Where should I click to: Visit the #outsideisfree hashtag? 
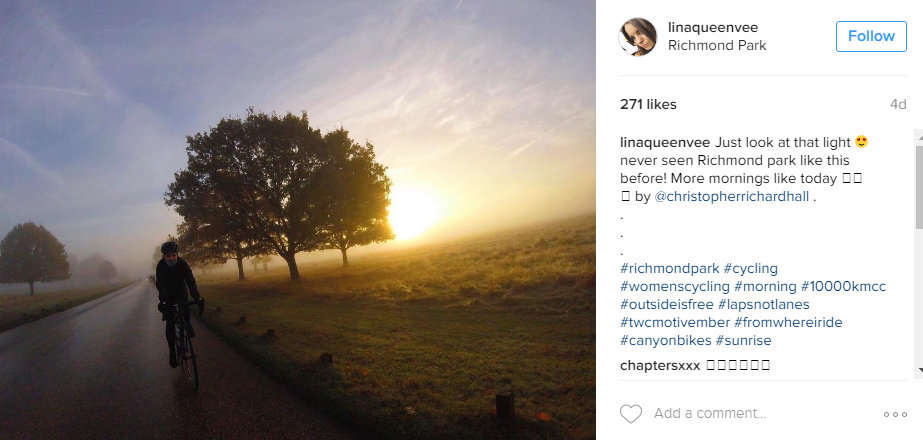(670, 305)
